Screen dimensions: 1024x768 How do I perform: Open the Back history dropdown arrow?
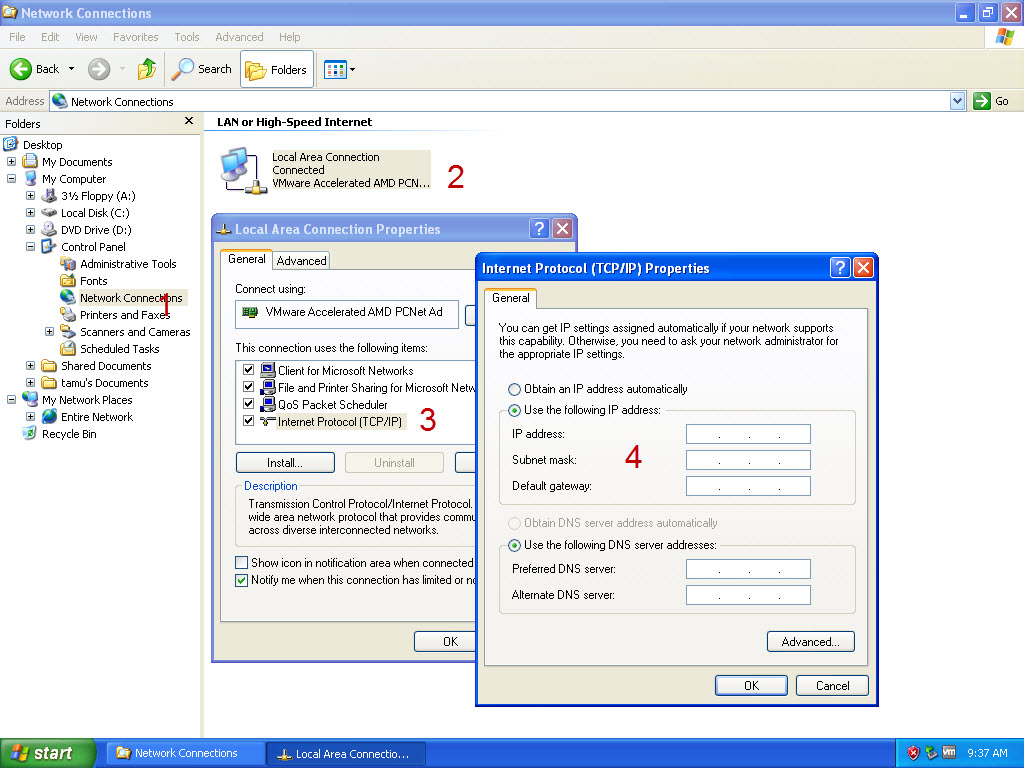pyautogui.click(x=71, y=69)
